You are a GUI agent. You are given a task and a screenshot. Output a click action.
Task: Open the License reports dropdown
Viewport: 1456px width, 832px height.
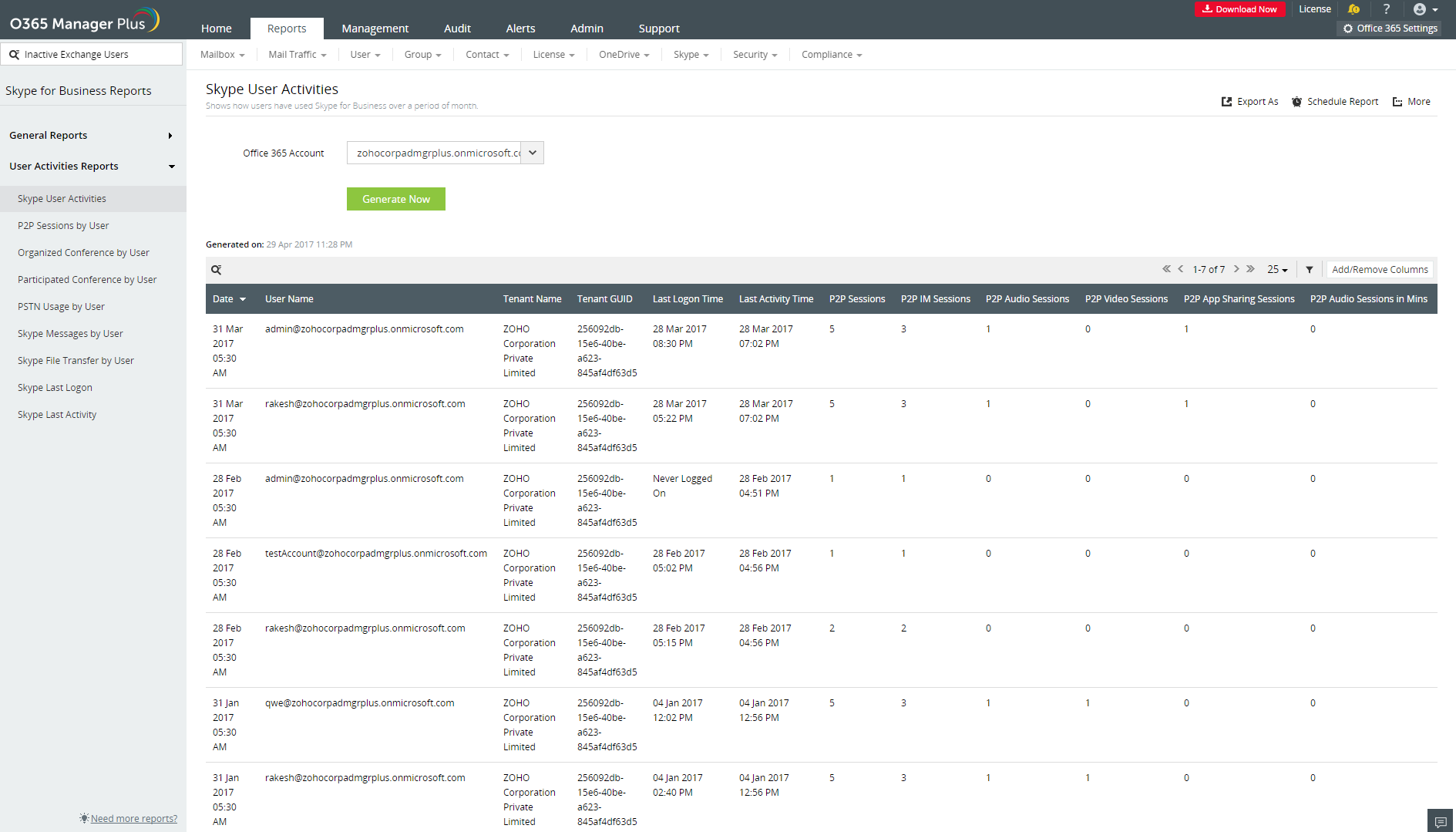click(x=553, y=55)
